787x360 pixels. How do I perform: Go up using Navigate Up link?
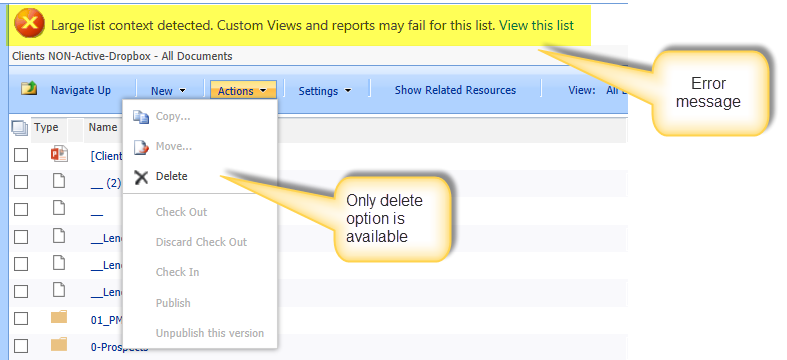(81, 90)
